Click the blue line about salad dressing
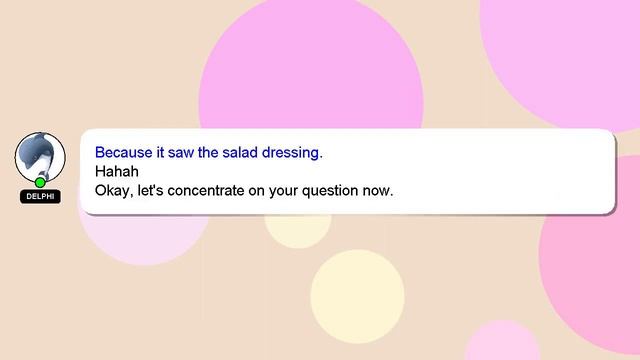Image resolution: width=640 pixels, height=360 pixels. [209, 153]
